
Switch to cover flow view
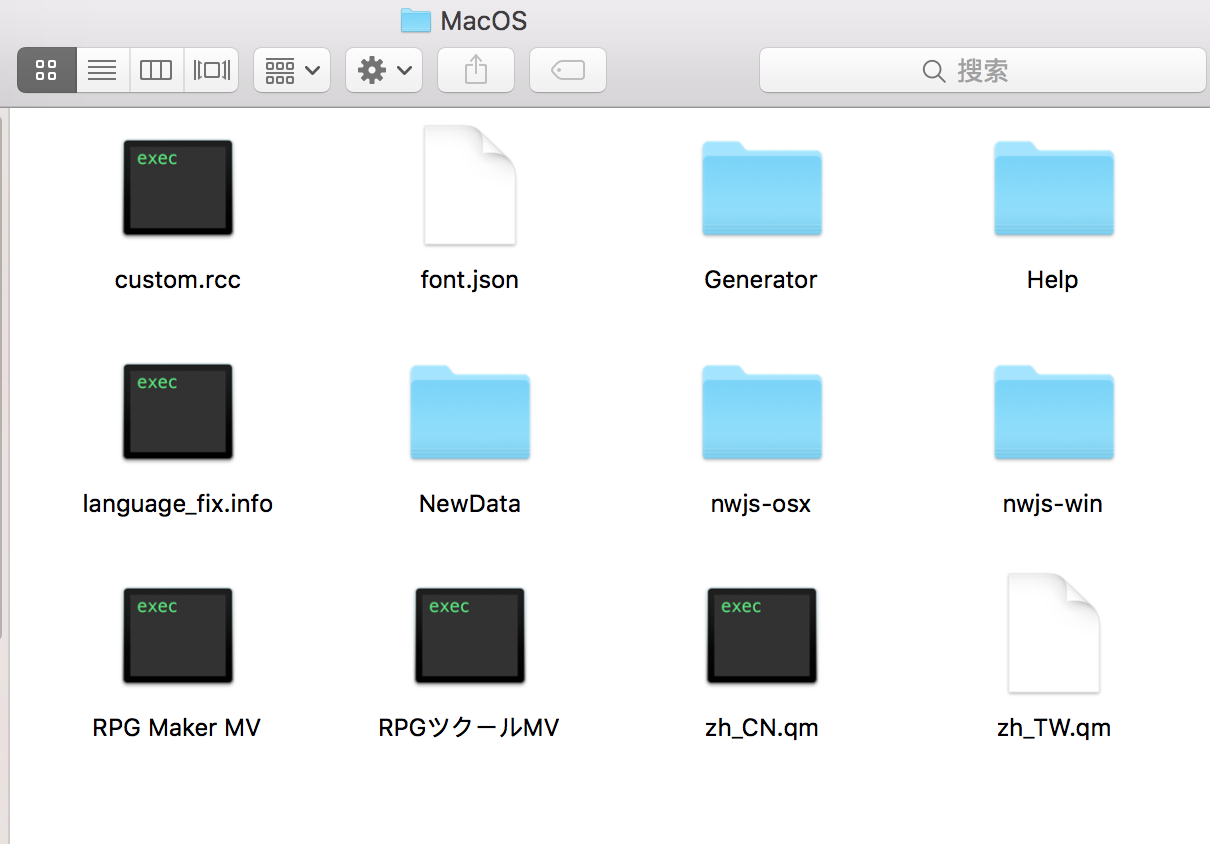(x=211, y=70)
